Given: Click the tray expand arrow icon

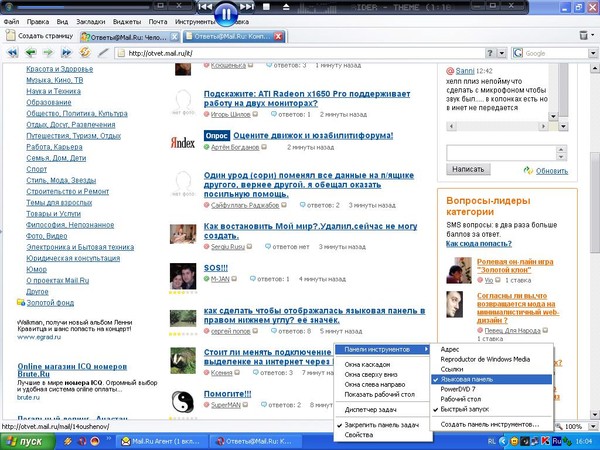Looking at the screenshot, I should (x=503, y=441).
